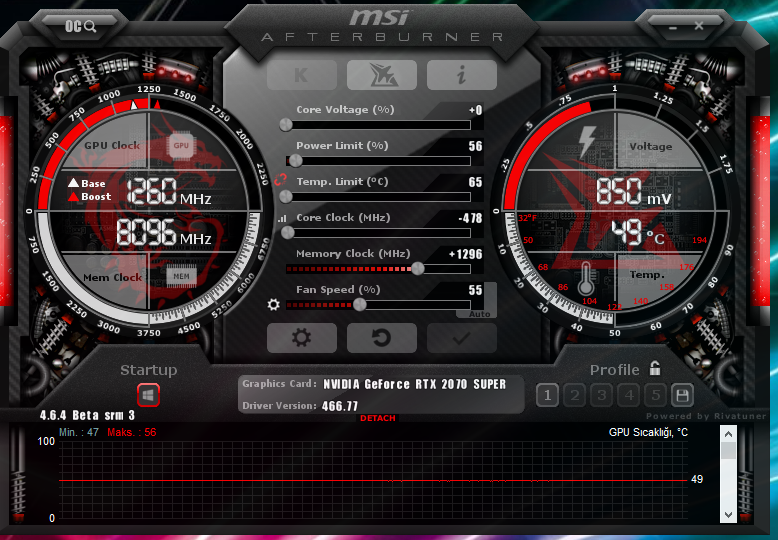
Task: Open fan settings gear next to Fan Speed
Action: tap(273, 304)
